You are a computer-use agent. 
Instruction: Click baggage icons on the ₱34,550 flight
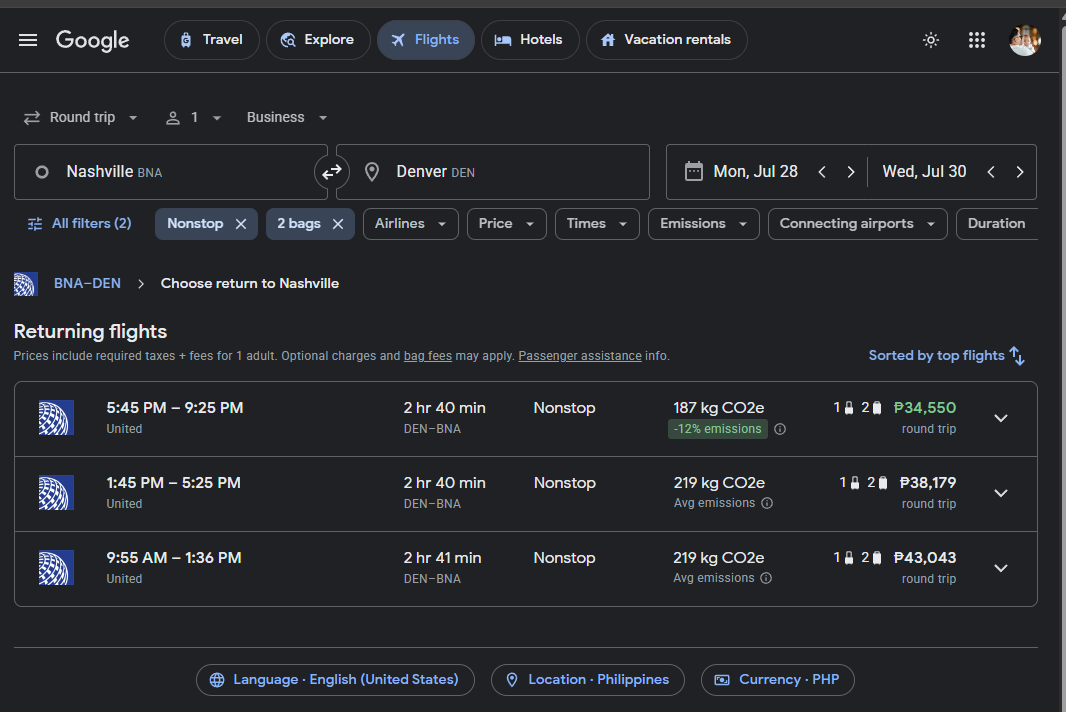click(x=858, y=407)
